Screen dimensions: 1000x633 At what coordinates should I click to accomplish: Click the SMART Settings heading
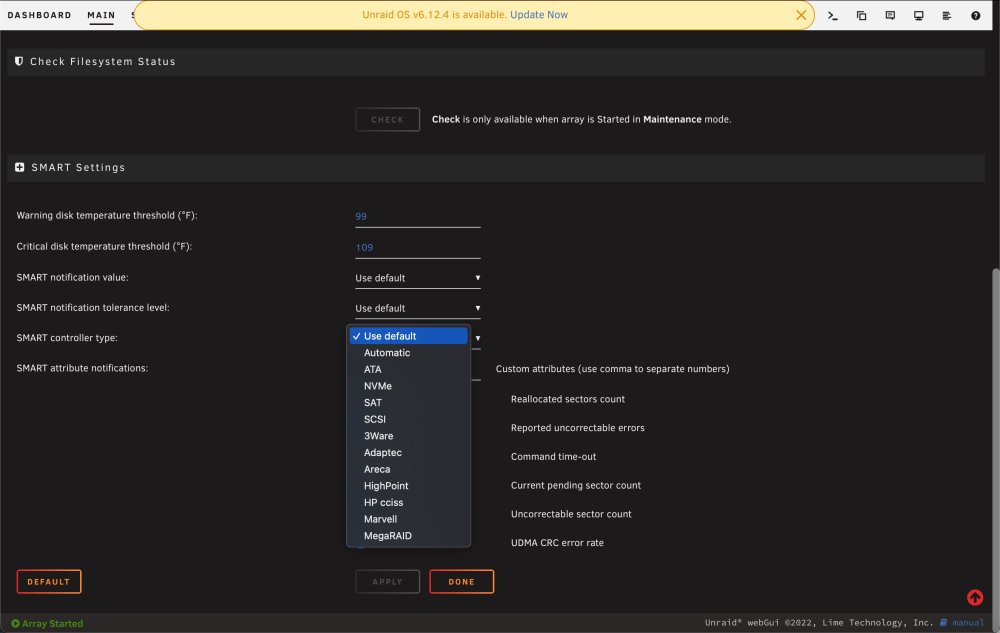[x=78, y=167]
